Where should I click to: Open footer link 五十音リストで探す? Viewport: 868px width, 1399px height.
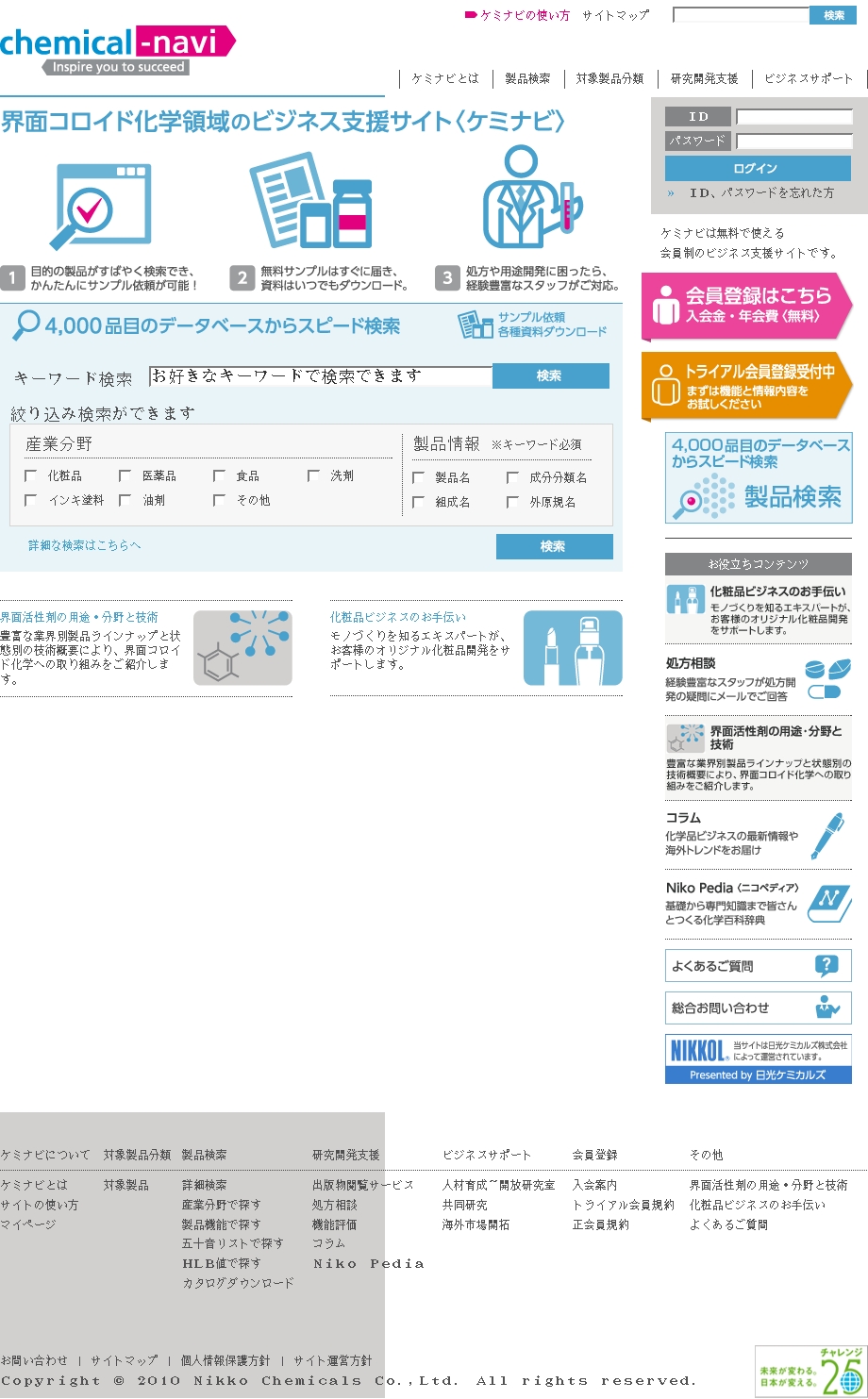point(232,1243)
